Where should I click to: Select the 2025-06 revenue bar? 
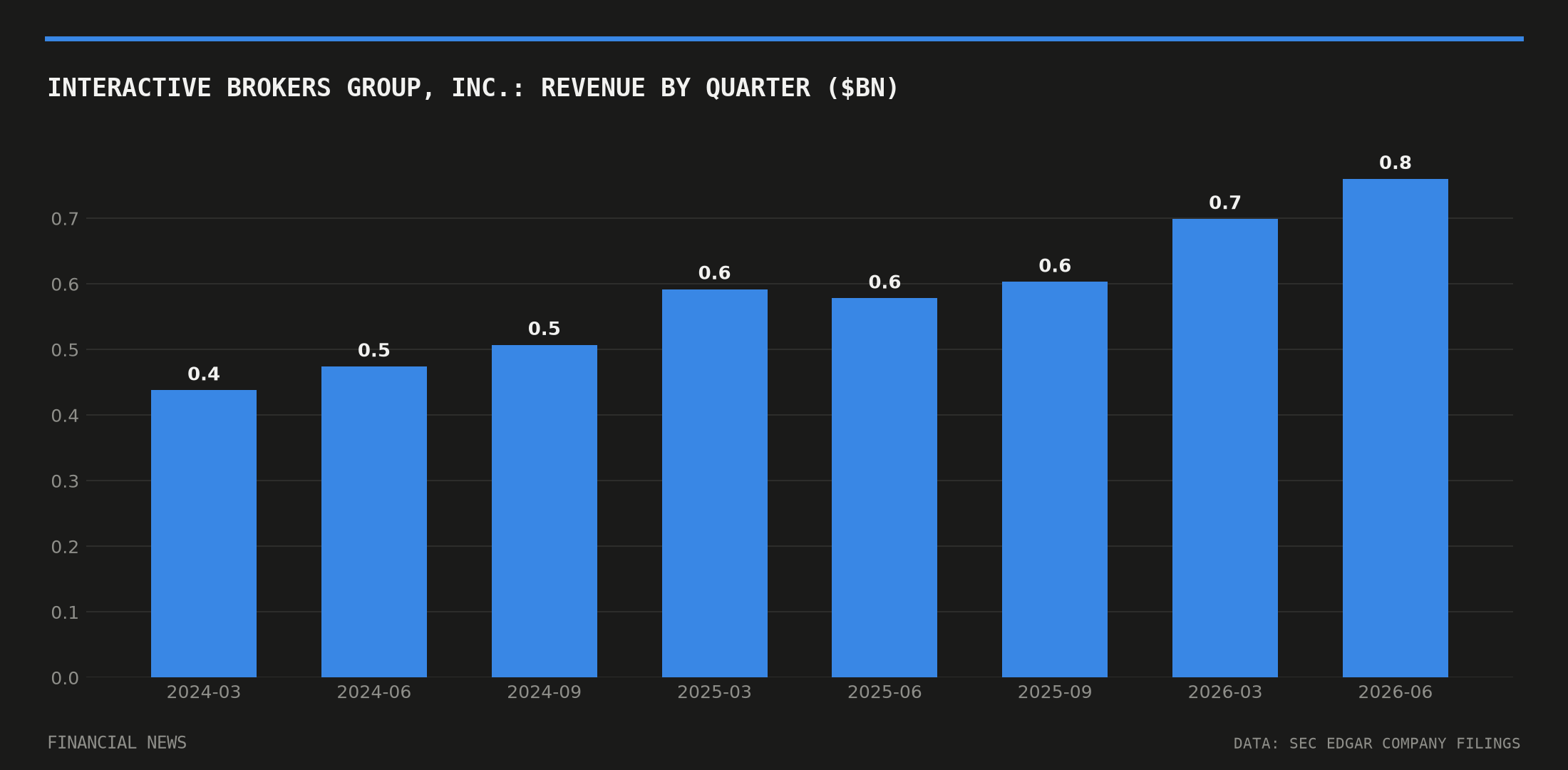884,488
